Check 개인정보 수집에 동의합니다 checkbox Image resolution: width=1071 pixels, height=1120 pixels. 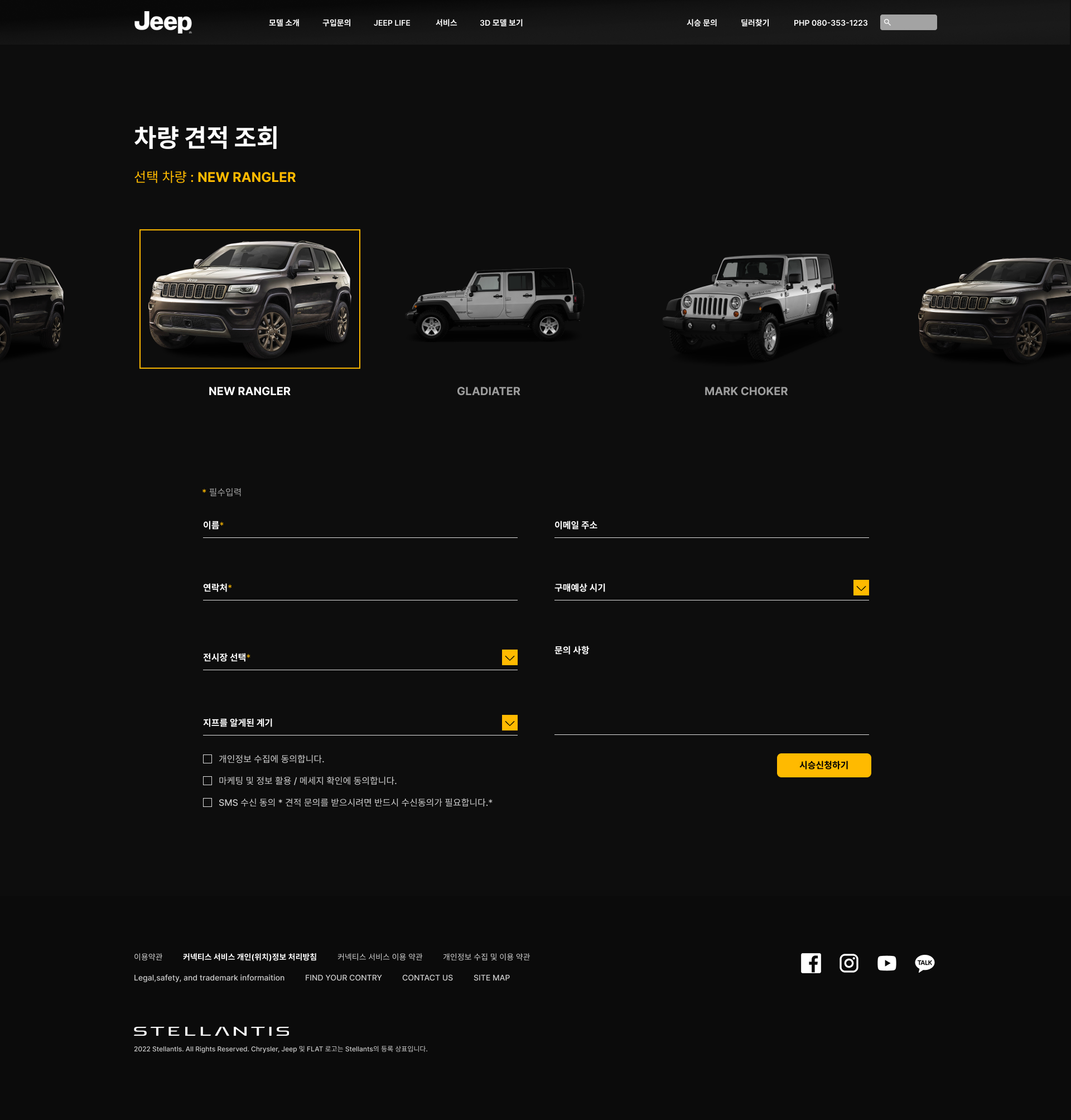pyautogui.click(x=208, y=759)
